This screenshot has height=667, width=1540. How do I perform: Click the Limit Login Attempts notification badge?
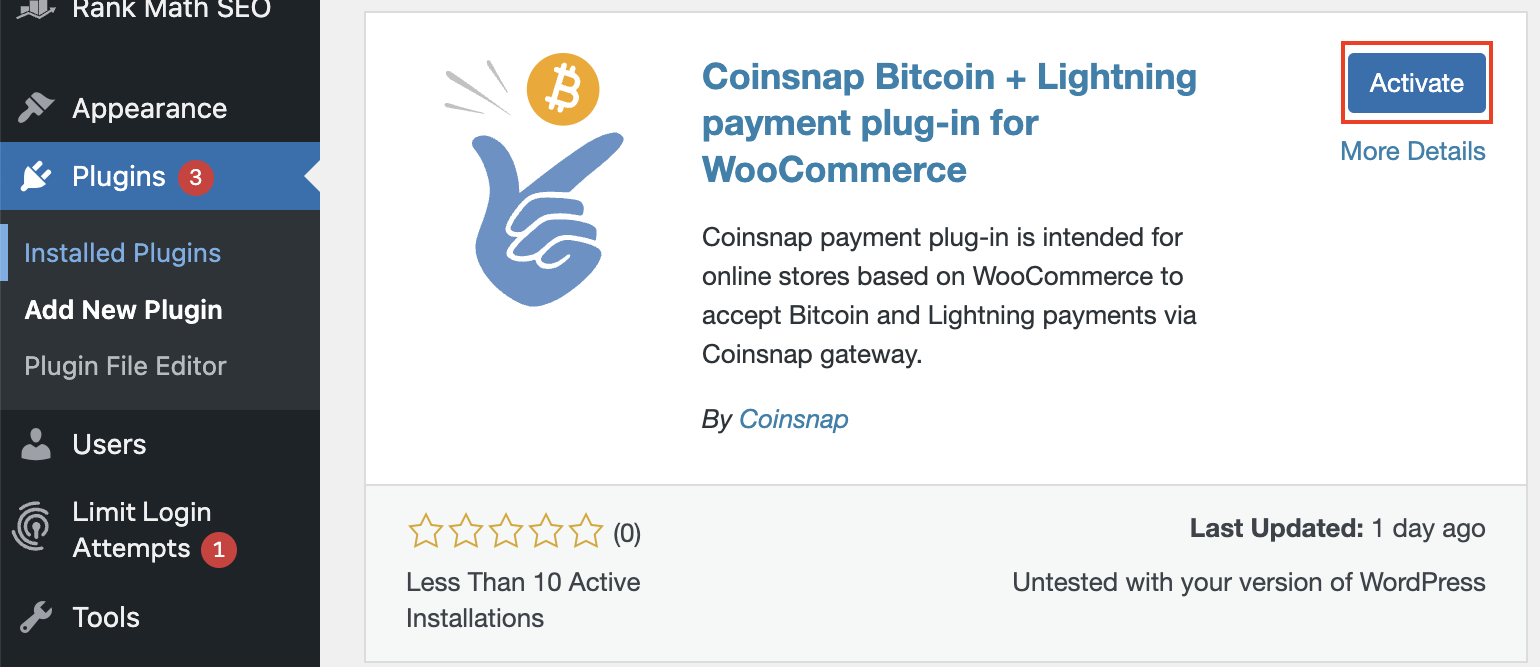(x=219, y=549)
